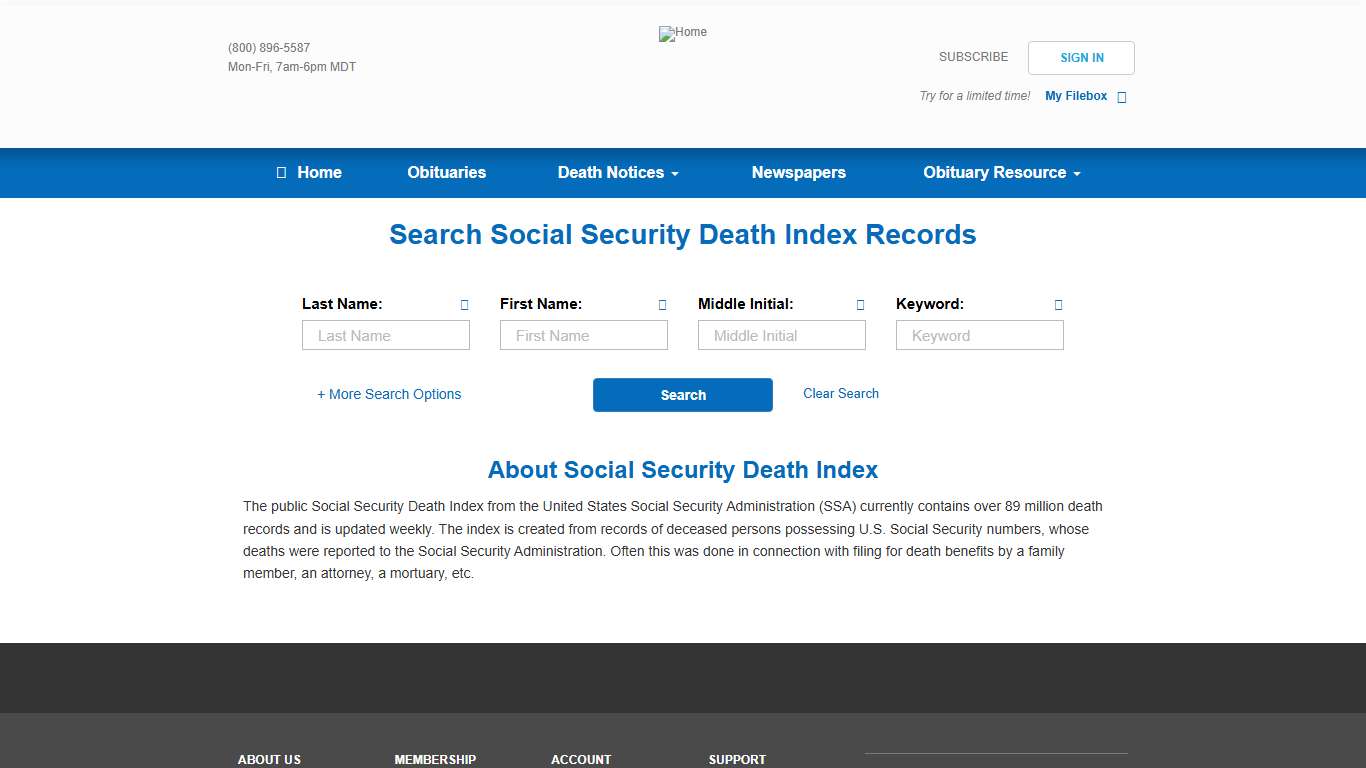Open the Obituary Resource dropdown menu

point(1000,172)
